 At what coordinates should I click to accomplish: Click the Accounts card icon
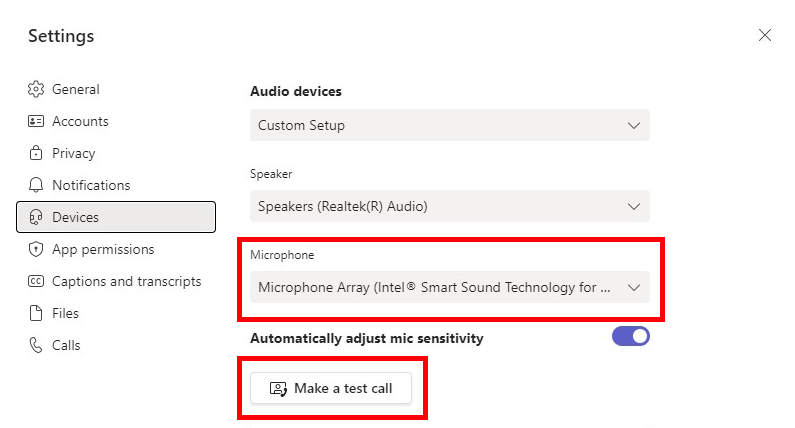(36, 121)
